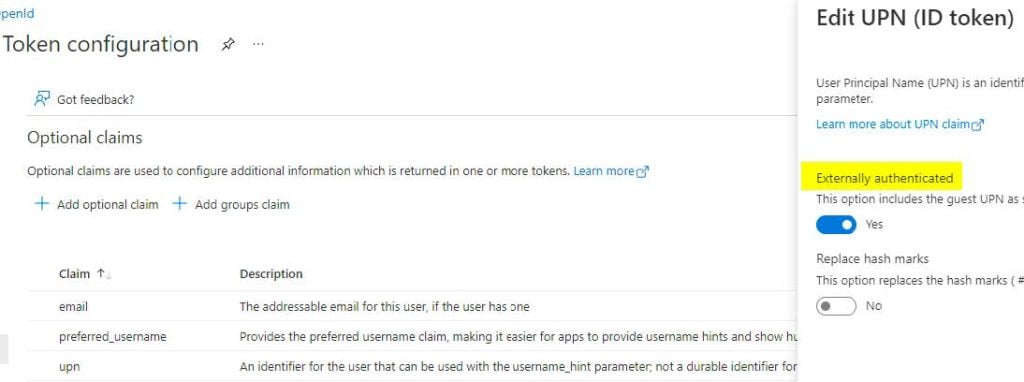This screenshot has height=382, width=1024.
Task: Click Add optional claim button
Action: tap(96, 204)
